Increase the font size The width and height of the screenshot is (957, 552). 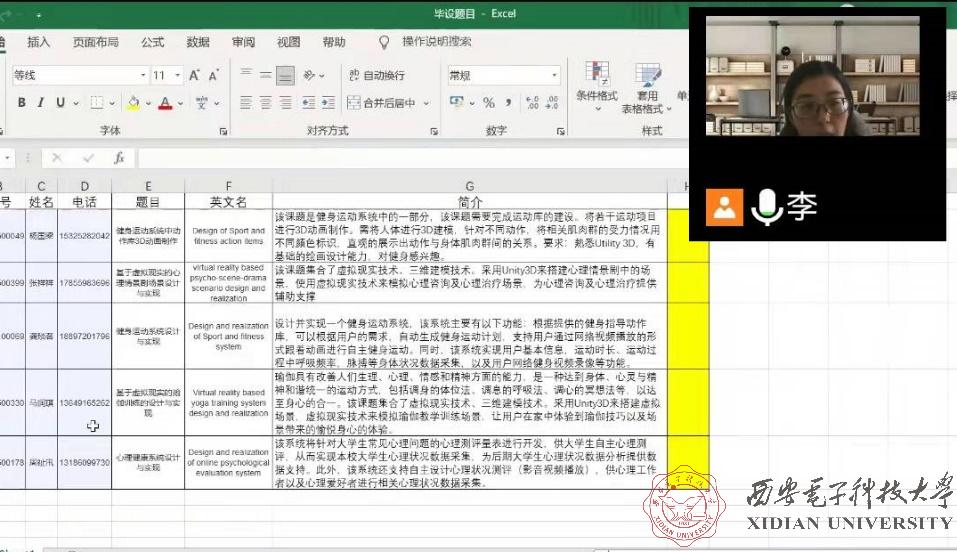(195, 76)
